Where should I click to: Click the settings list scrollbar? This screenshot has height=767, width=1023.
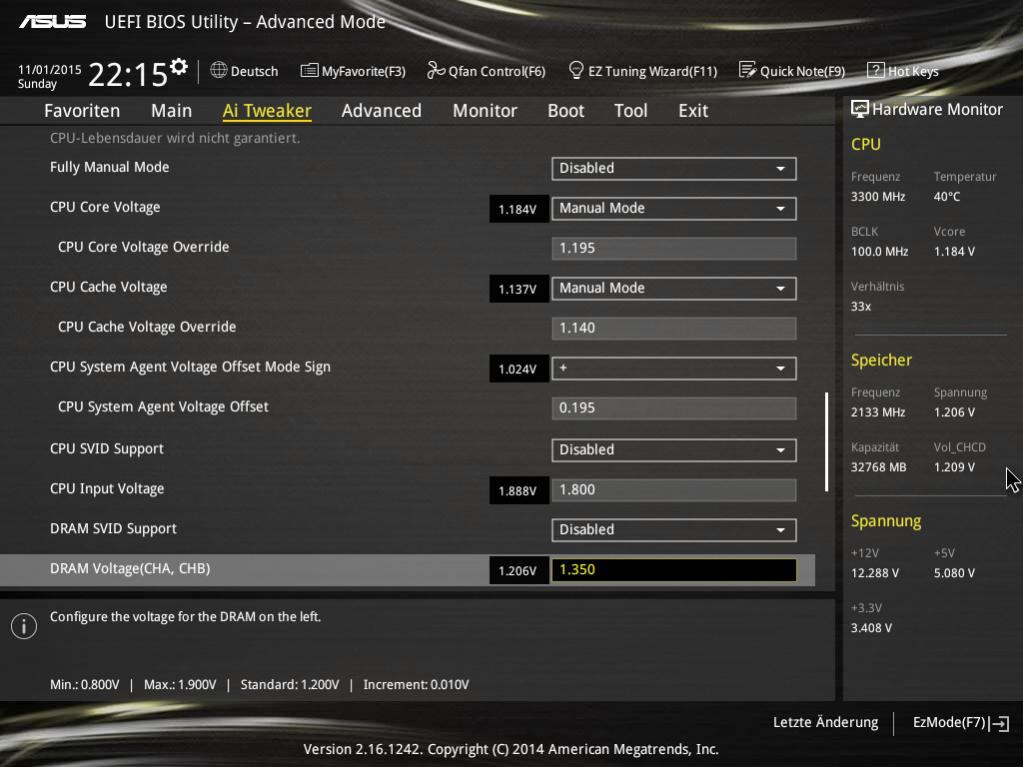[x=827, y=442]
